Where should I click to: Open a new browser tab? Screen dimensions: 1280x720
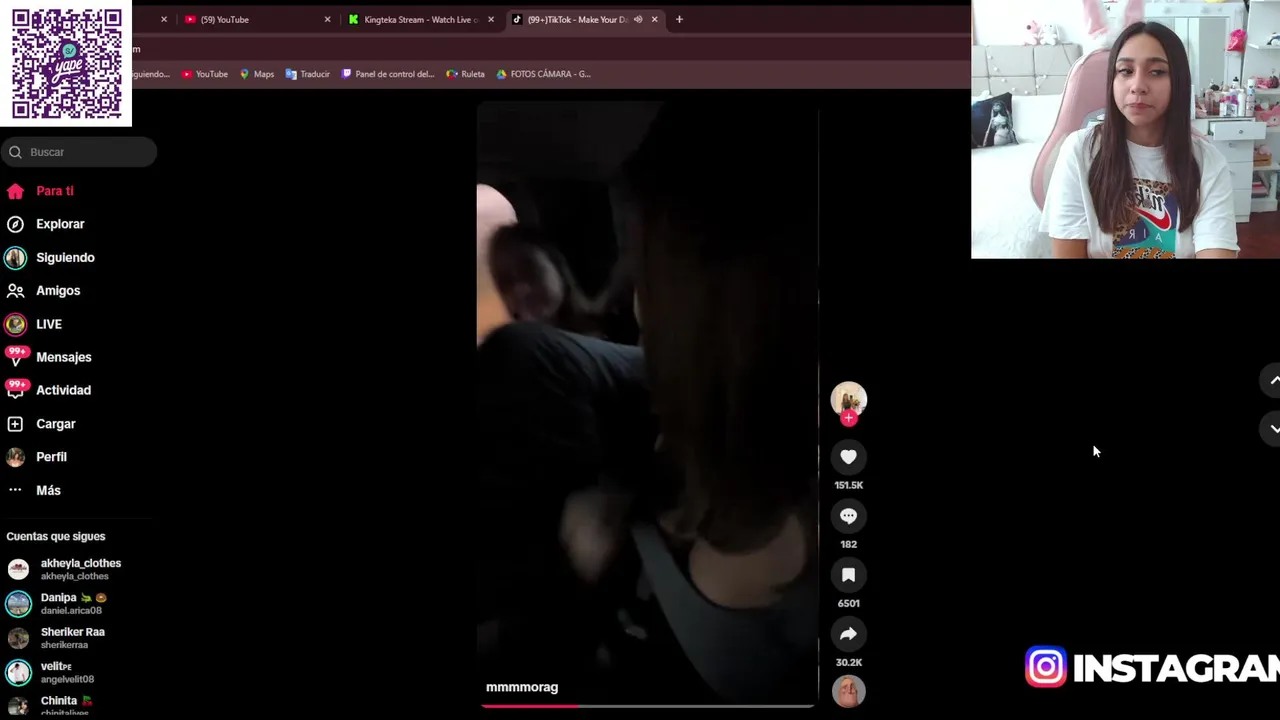(x=679, y=19)
